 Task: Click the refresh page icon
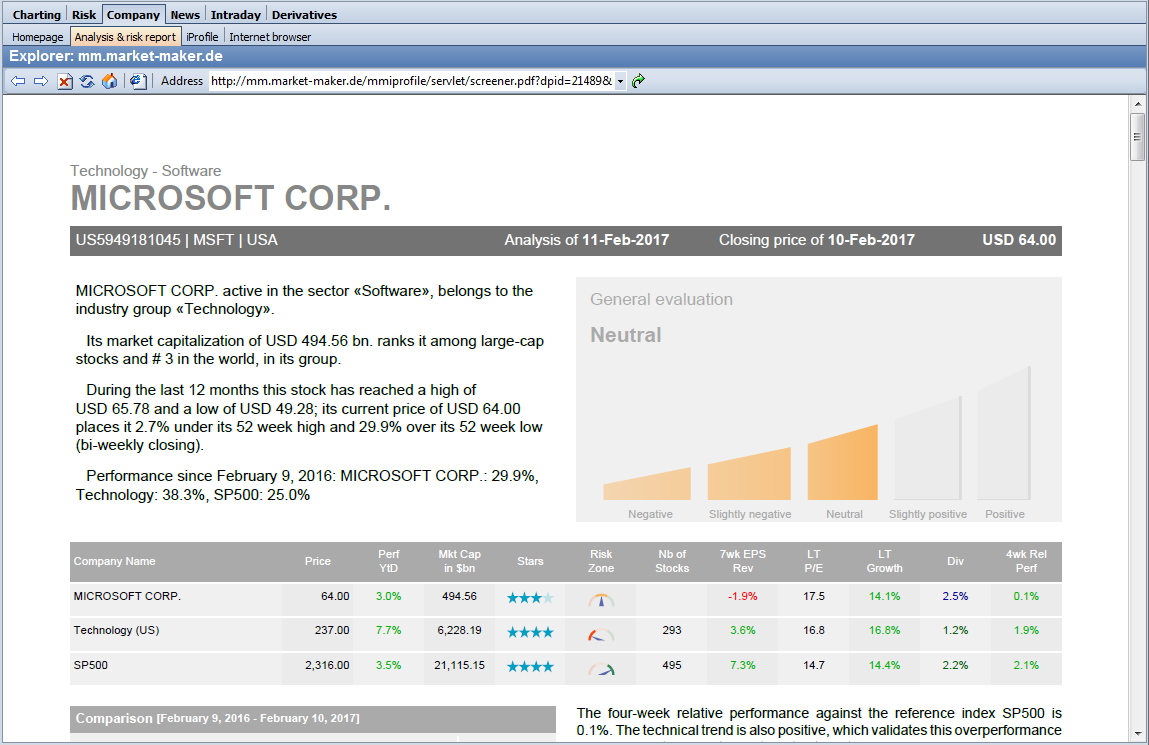point(87,81)
